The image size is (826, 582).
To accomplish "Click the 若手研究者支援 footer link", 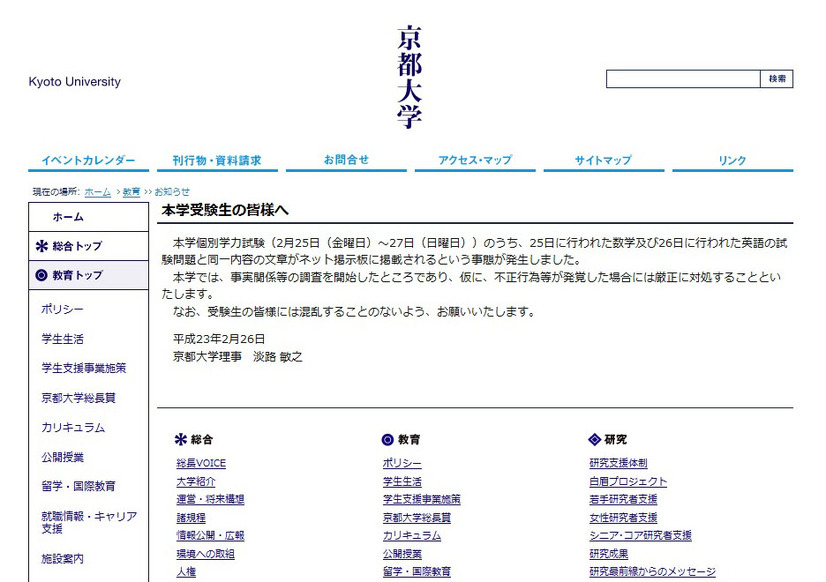I will (x=623, y=499).
